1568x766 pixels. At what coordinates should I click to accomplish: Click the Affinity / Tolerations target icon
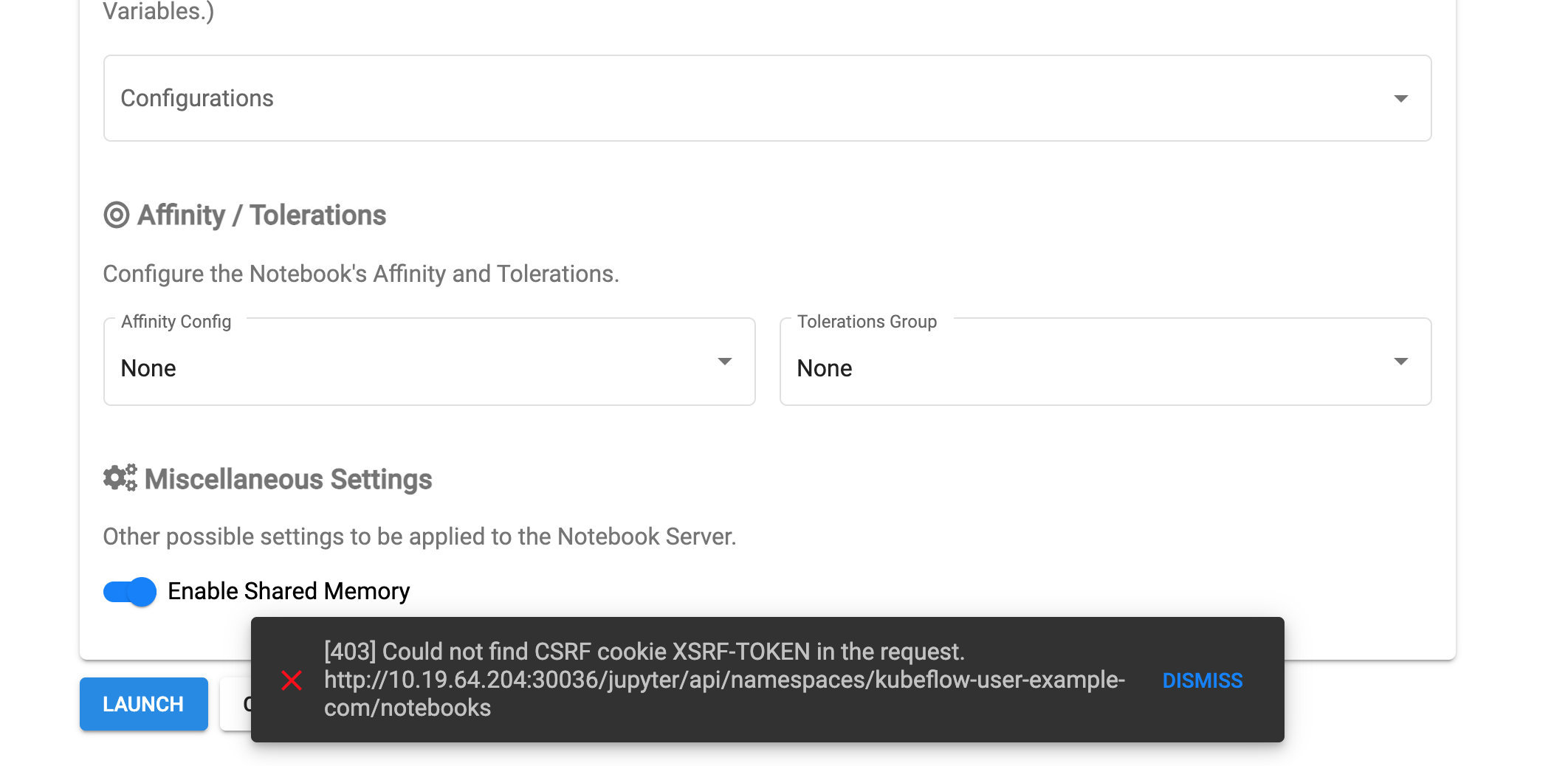[x=117, y=215]
